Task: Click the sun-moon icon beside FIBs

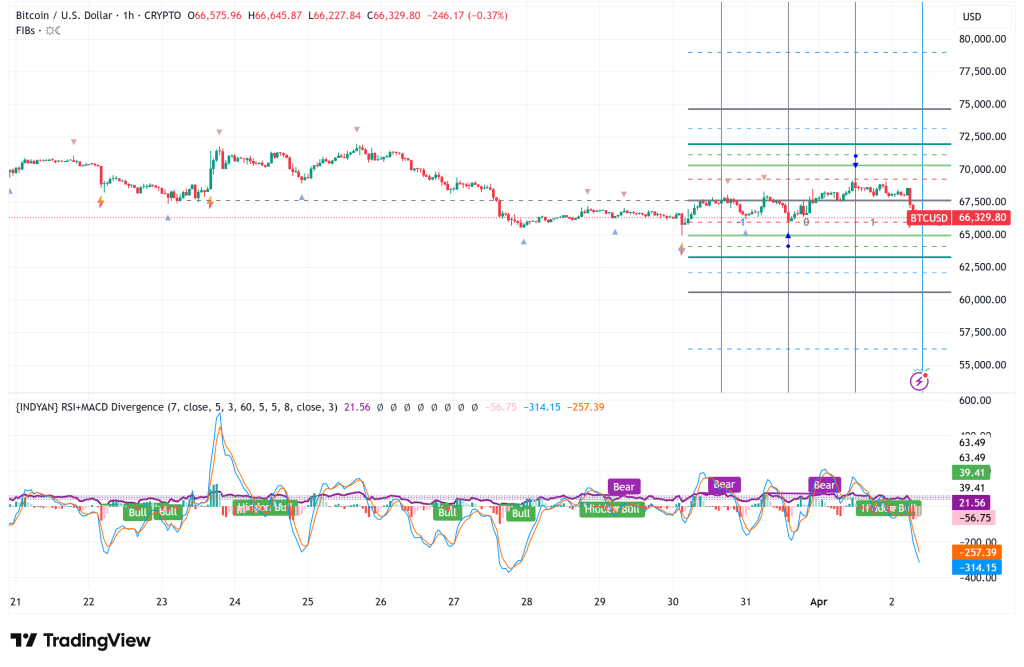Action: (x=51, y=30)
